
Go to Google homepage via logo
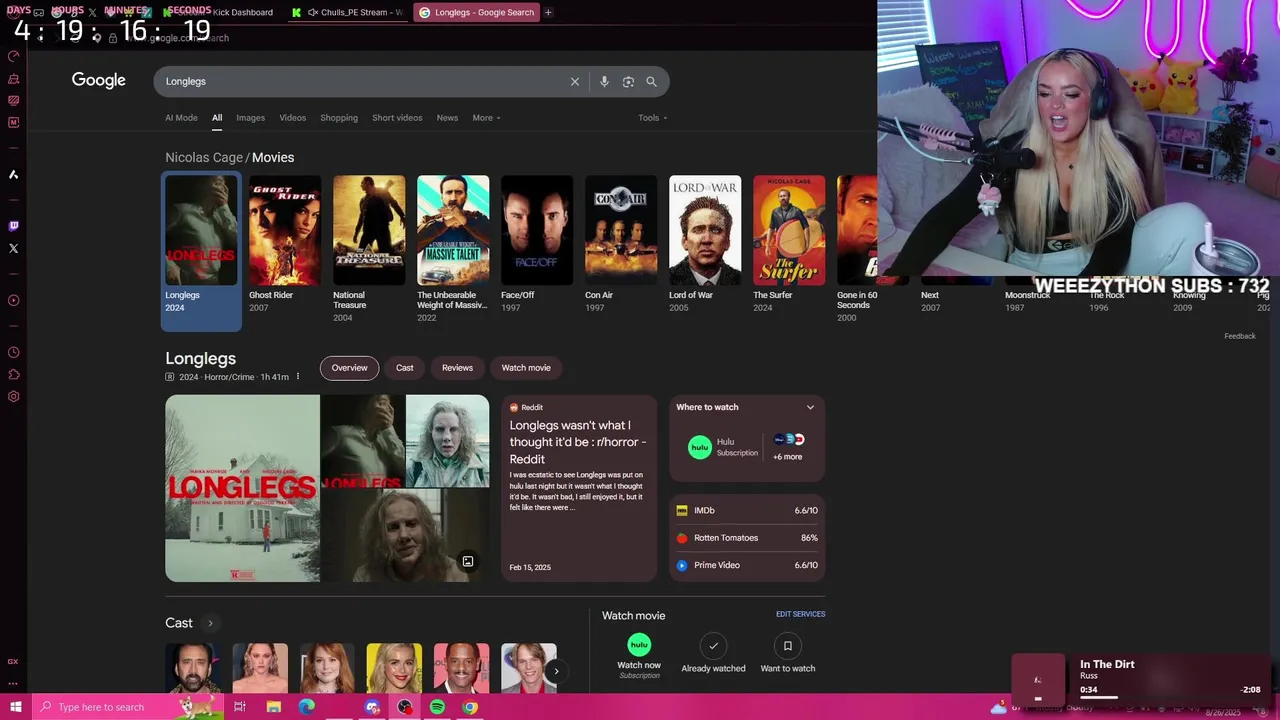(x=98, y=81)
